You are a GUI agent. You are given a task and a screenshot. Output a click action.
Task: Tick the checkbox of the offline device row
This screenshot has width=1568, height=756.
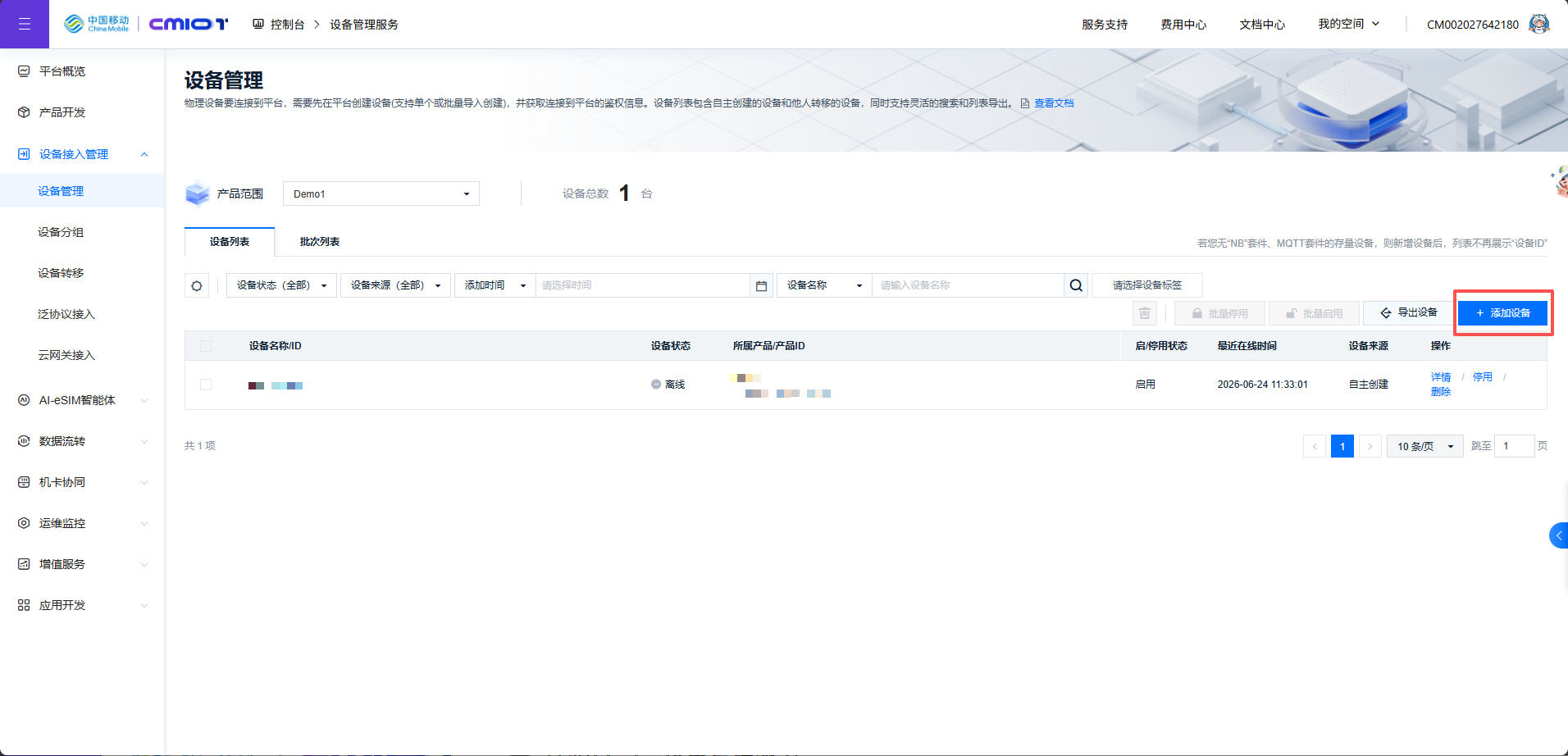pyautogui.click(x=206, y=385)
